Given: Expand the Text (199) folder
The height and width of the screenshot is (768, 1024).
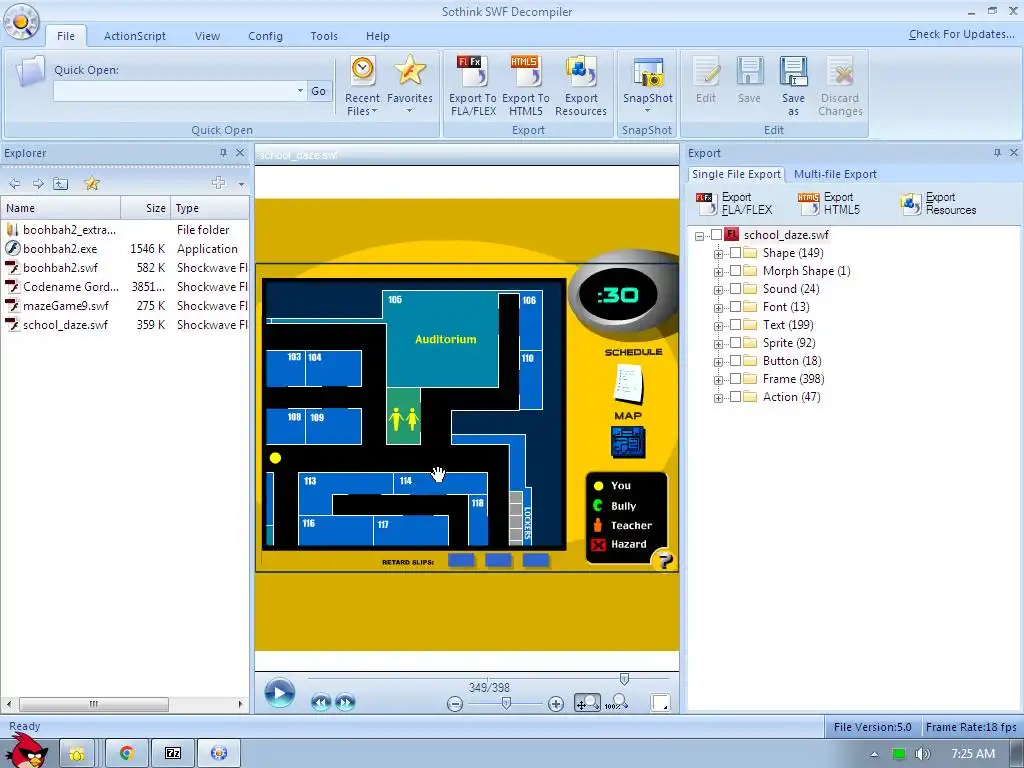Looking at the screenshot, I should (718, 325).
